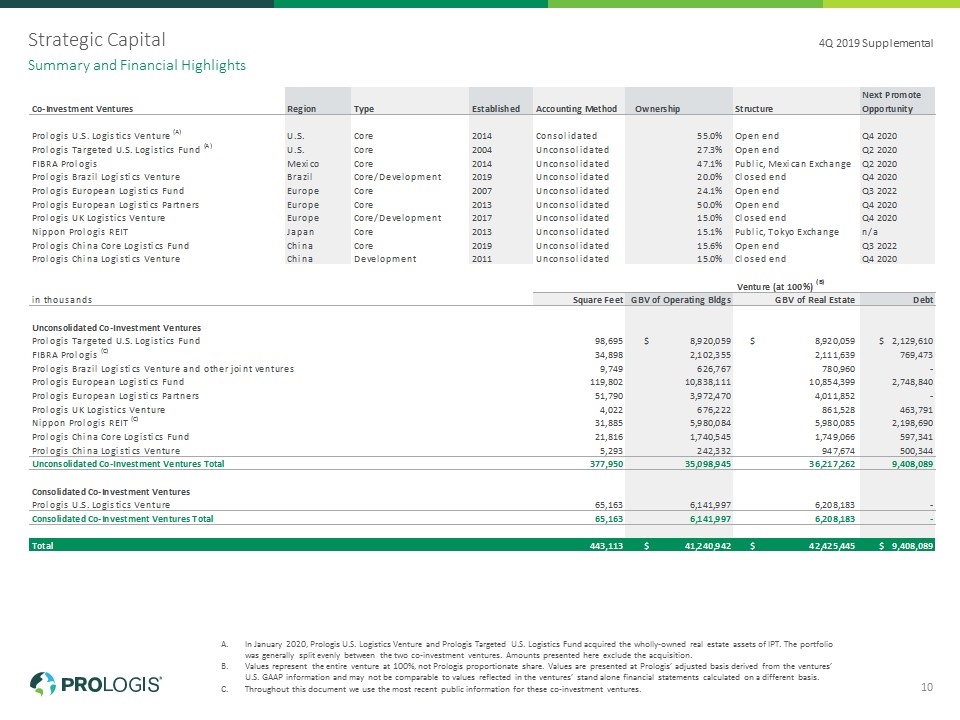
Task: Click the Square Feet column header
Action: 598,300
